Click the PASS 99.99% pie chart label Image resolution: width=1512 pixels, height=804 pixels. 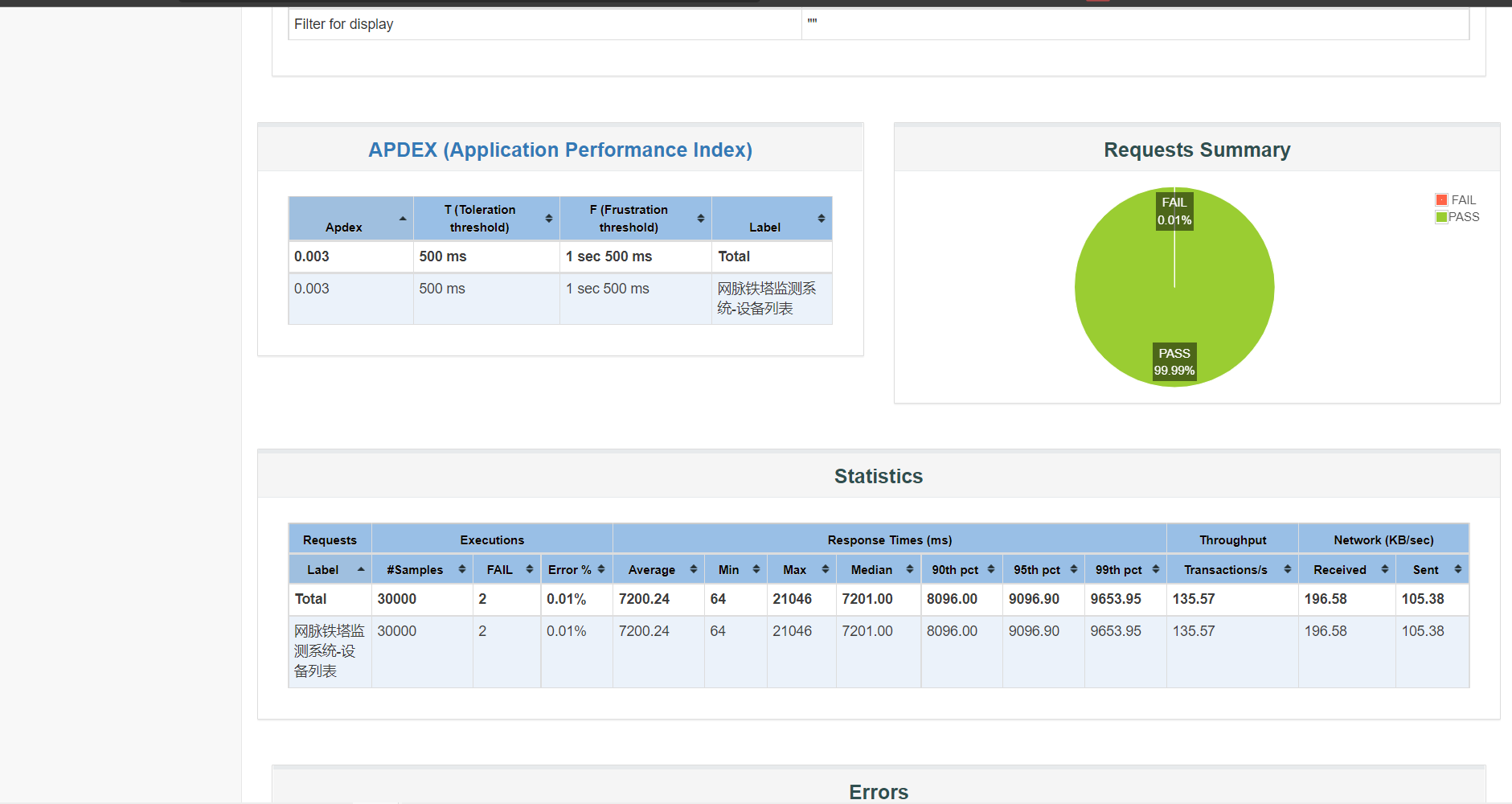pos(1174,362)
